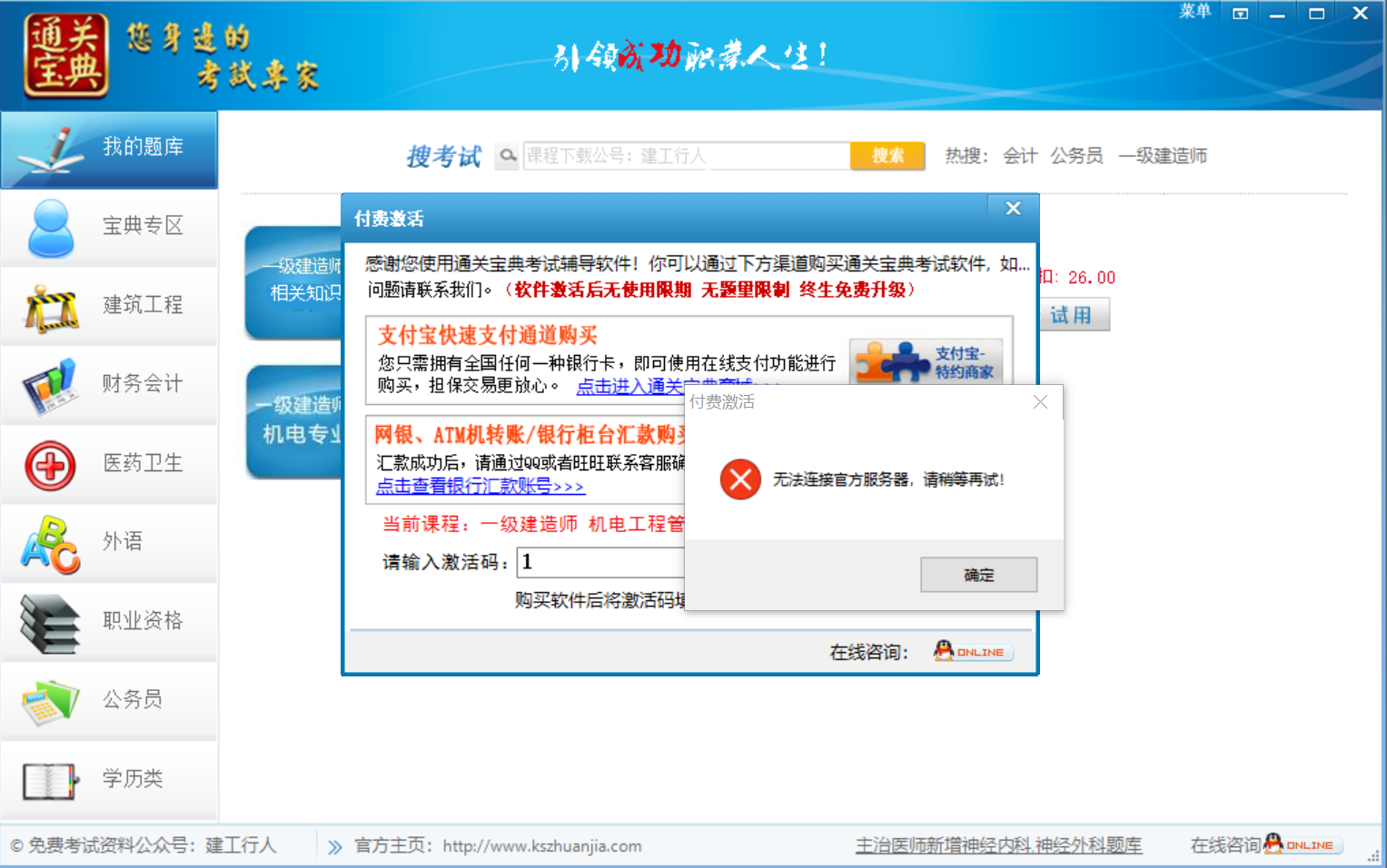
Task: Click the 支付宝快速支付通道购买 heading
Action: (488, 335)
